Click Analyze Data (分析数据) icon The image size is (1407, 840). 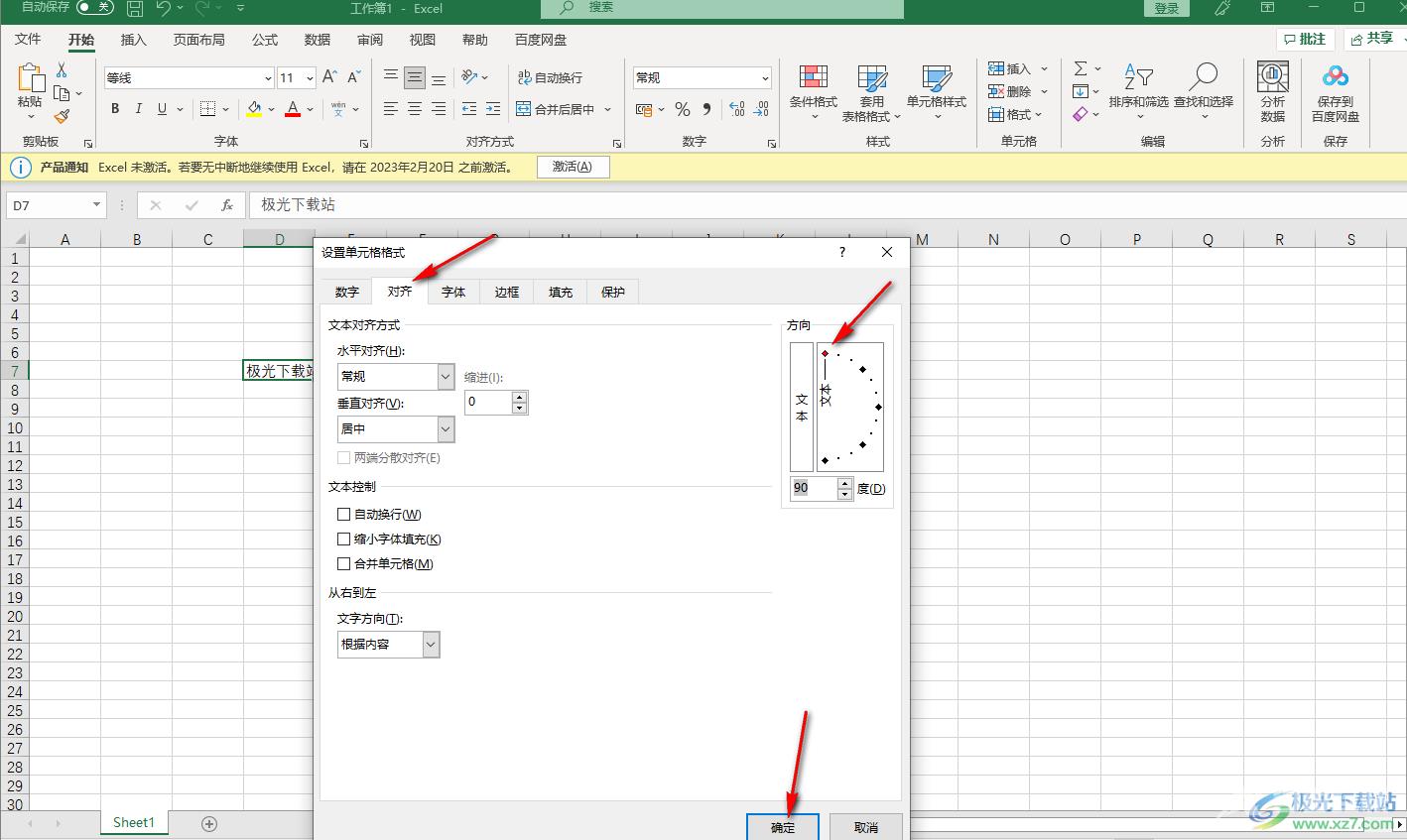[1273, 92]
